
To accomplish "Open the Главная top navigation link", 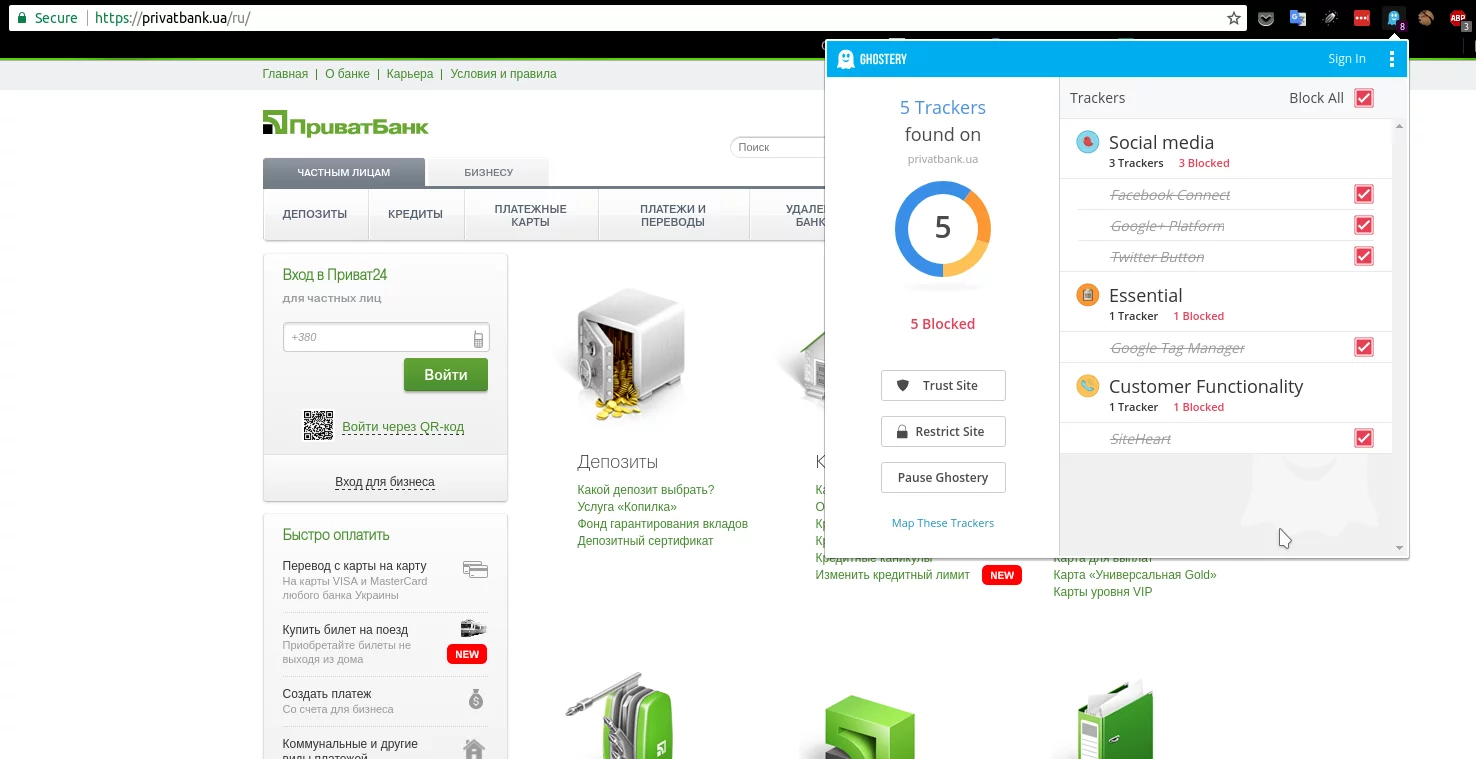I will pyautogui.click(x=285, y=74).
